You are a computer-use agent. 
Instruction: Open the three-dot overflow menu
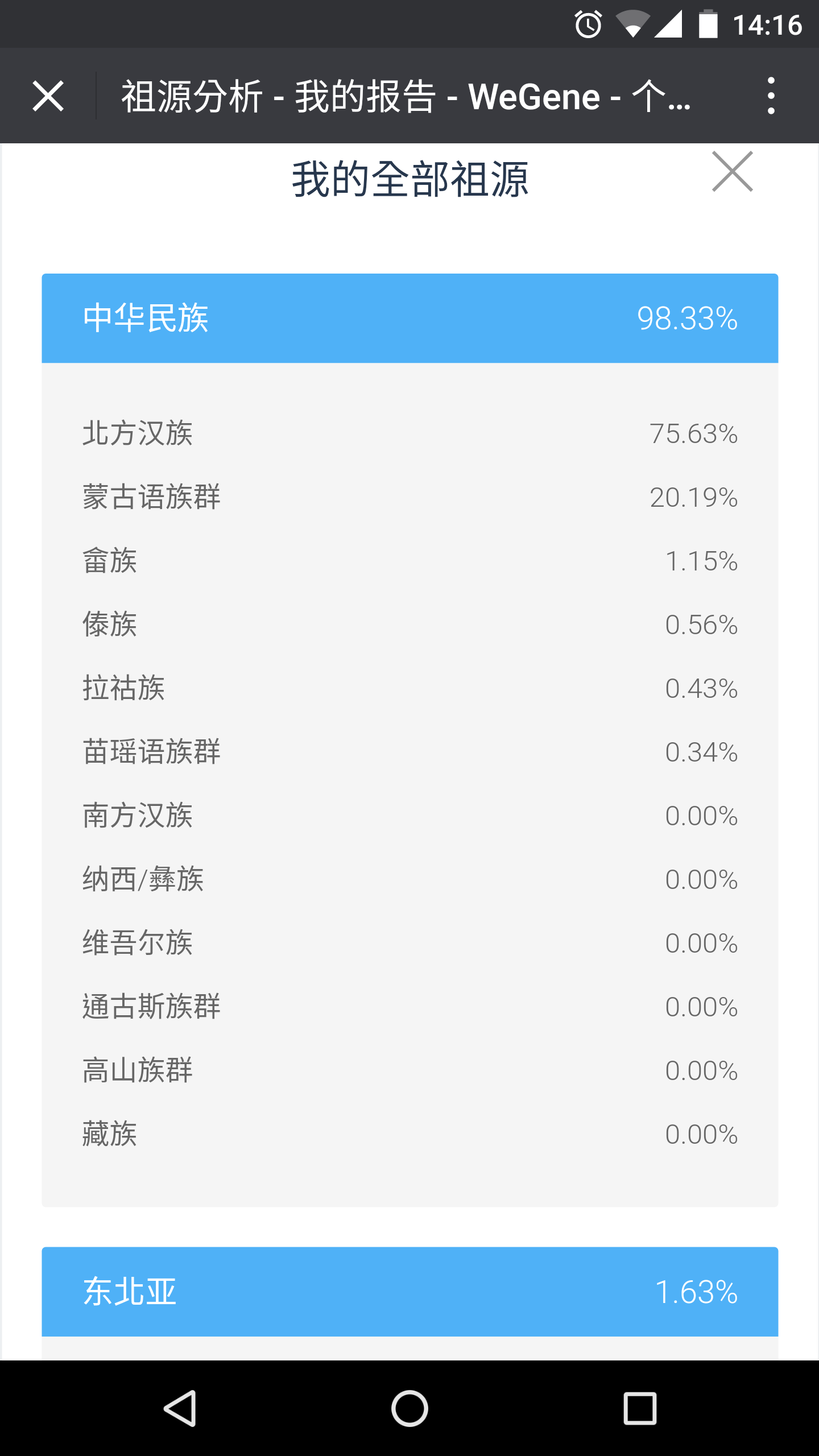tap(771, 96)
